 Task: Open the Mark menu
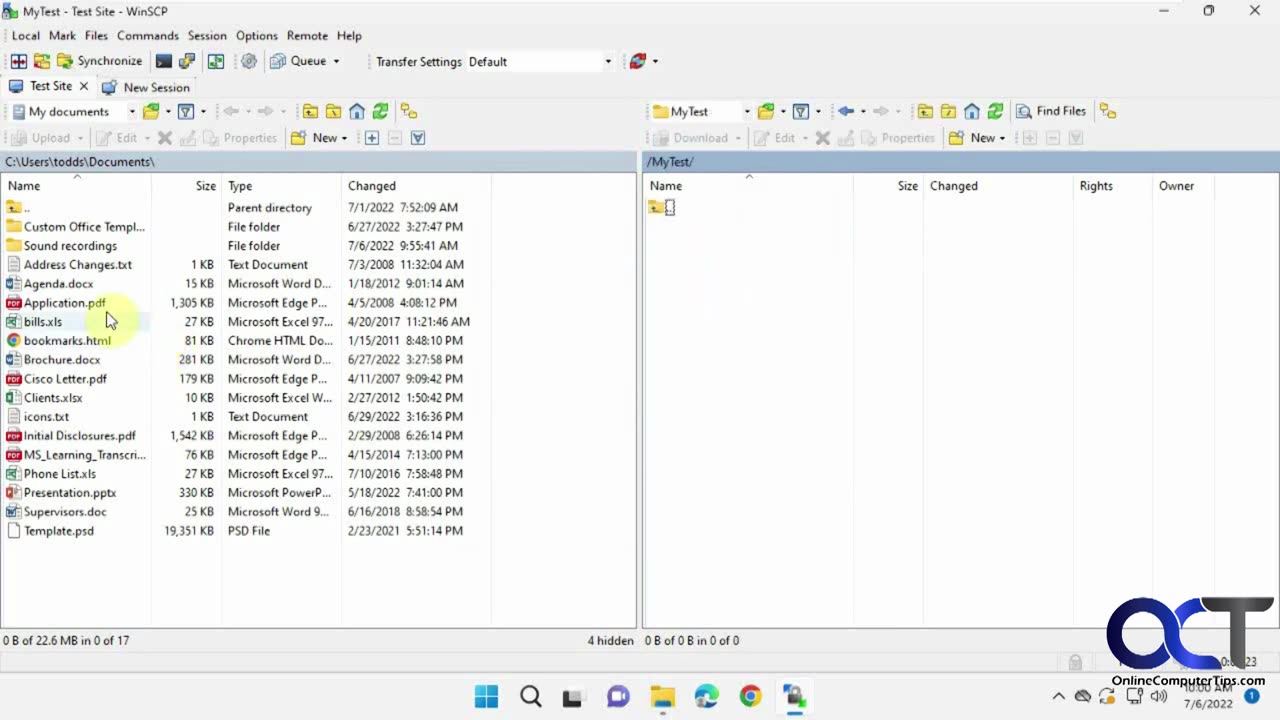[x=62, y=35]
